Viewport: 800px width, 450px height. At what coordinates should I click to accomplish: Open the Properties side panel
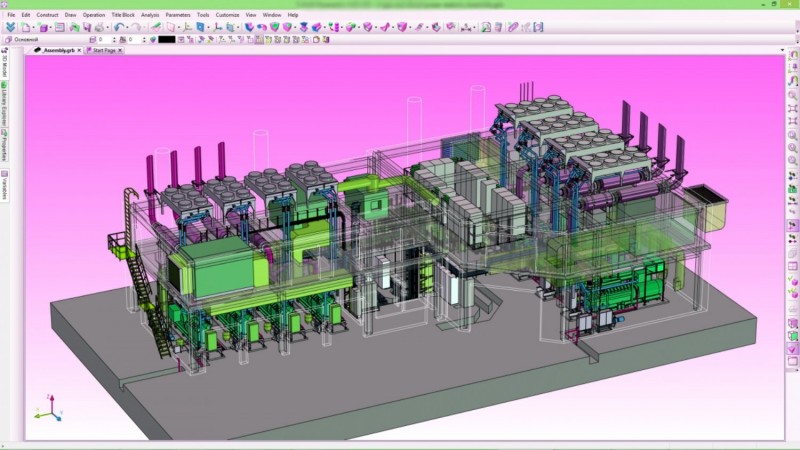[x=5, y=144]
